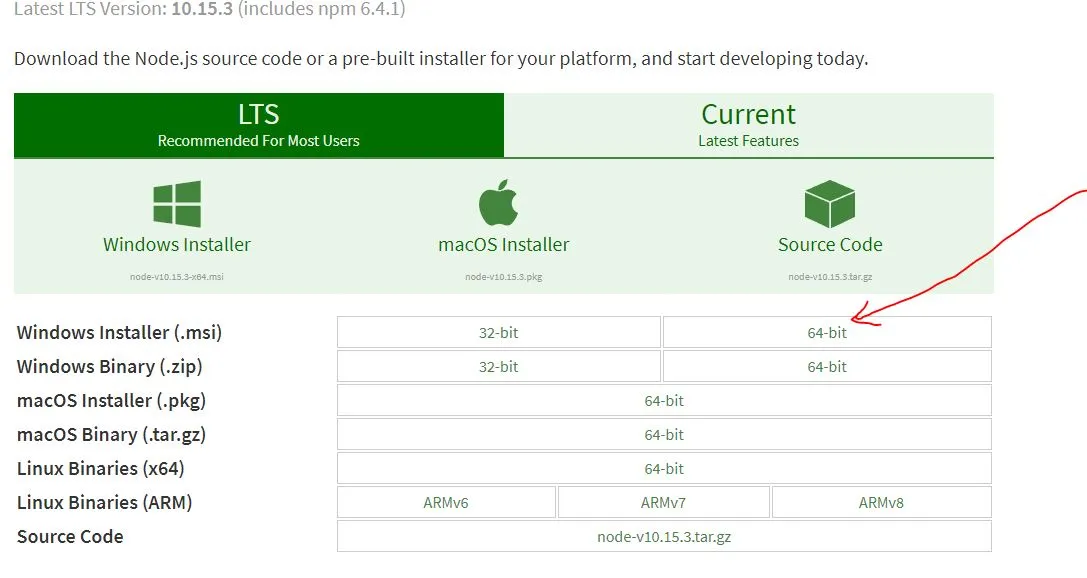The height and width of the screenshot is (578, 1087).
Task: Download 32-bit Windows Binary (.zip)
Action: tap(498, 367)
